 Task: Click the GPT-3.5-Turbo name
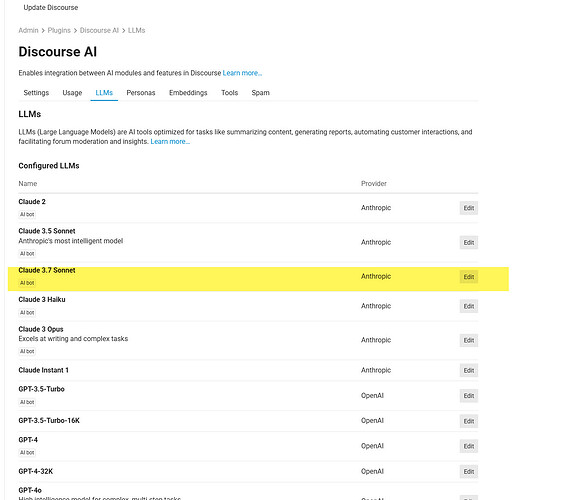[41, 389]
